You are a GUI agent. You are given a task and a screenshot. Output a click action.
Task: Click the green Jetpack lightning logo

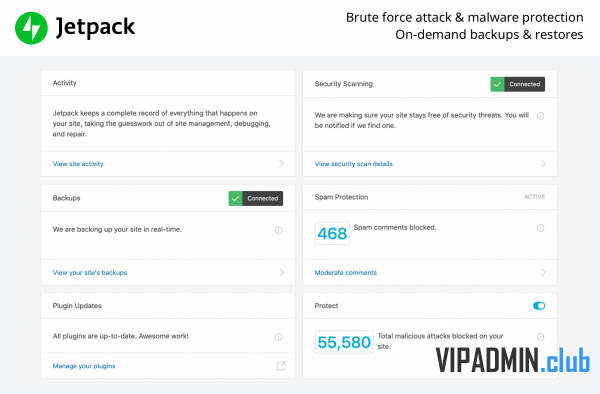click(x=31, y=28)
